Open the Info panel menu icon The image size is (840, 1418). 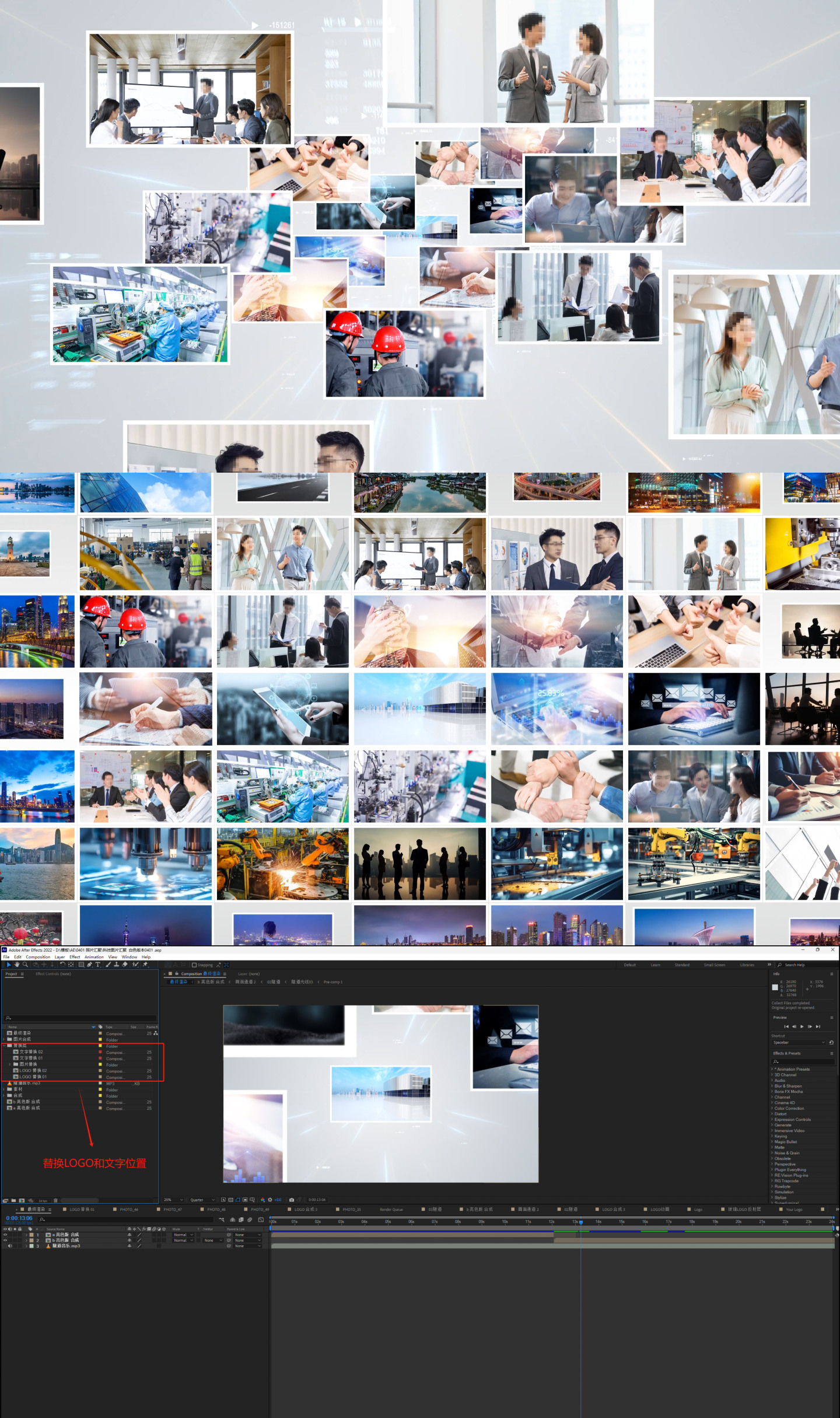click(831, 974)
